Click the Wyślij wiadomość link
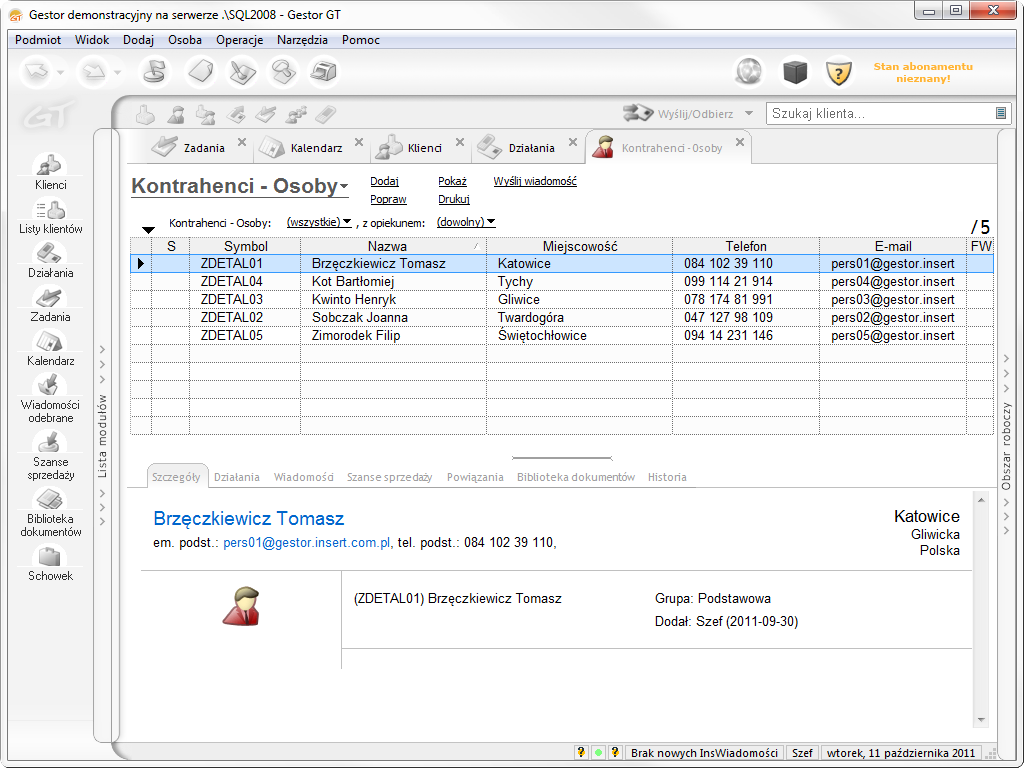 pyautogui.click(x=535, y=181)
